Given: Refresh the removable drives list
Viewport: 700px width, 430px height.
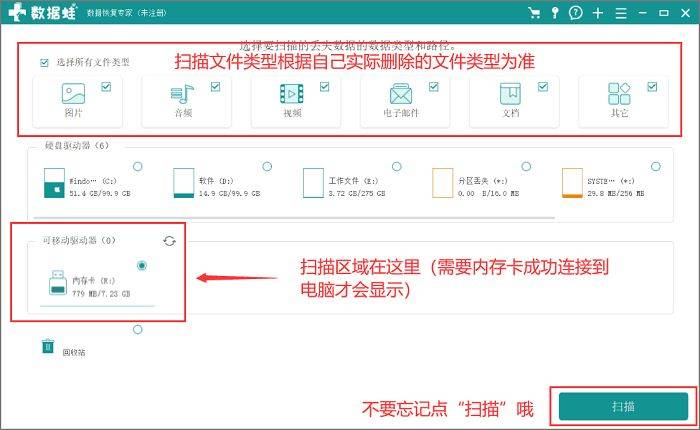Looking at the screenshot, I should [x=169, y=241].
